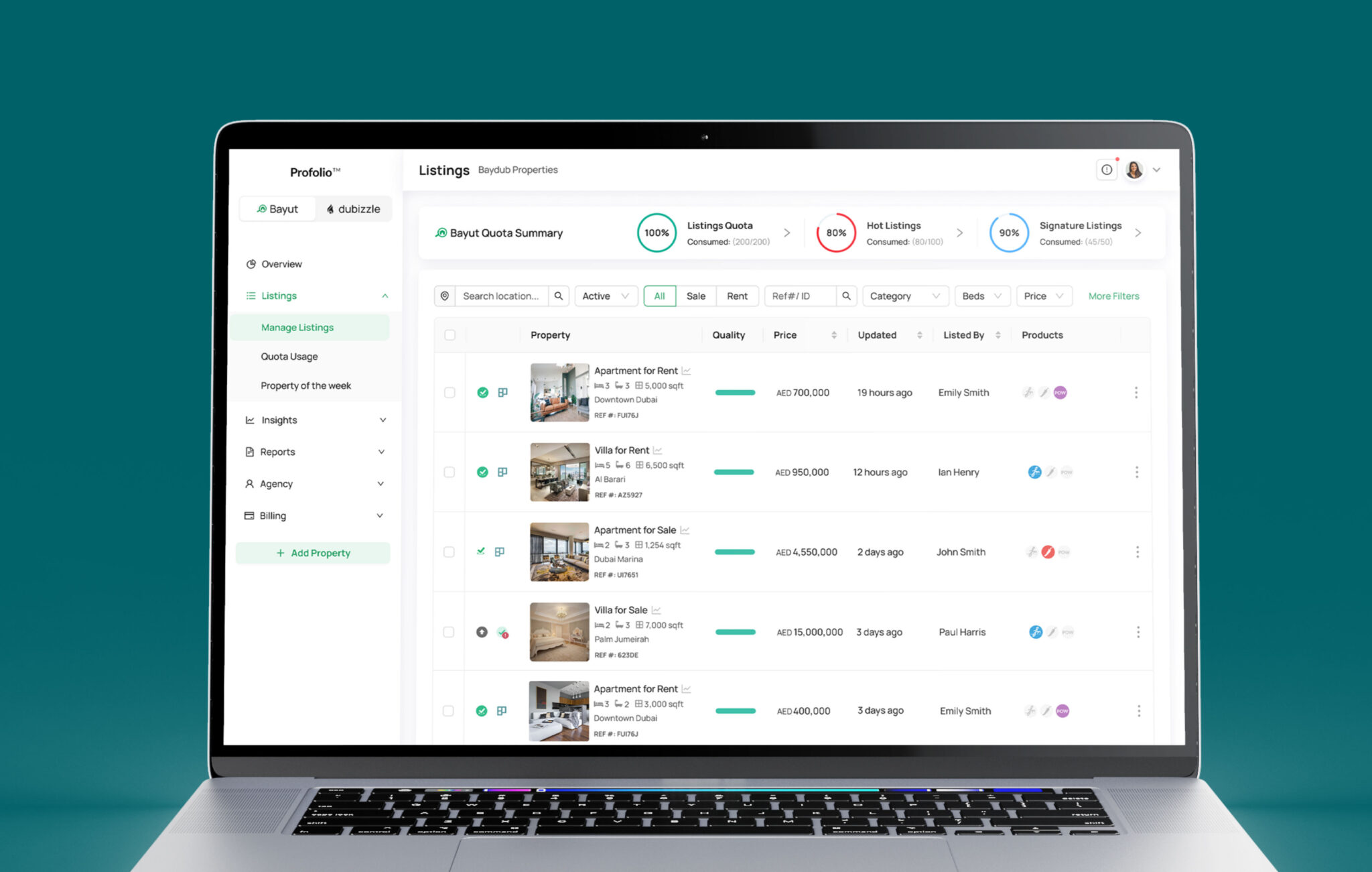Click the Billing card icon
Viewport: 1372px width, 872px height.
point(249,515)
